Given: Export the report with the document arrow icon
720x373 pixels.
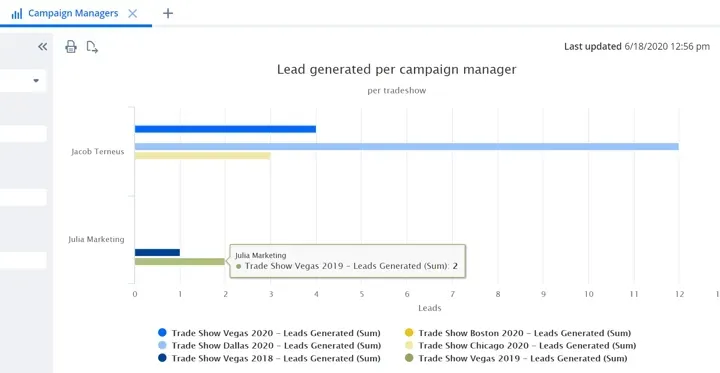Looking at the screenshot, I should tap(92, 47).
